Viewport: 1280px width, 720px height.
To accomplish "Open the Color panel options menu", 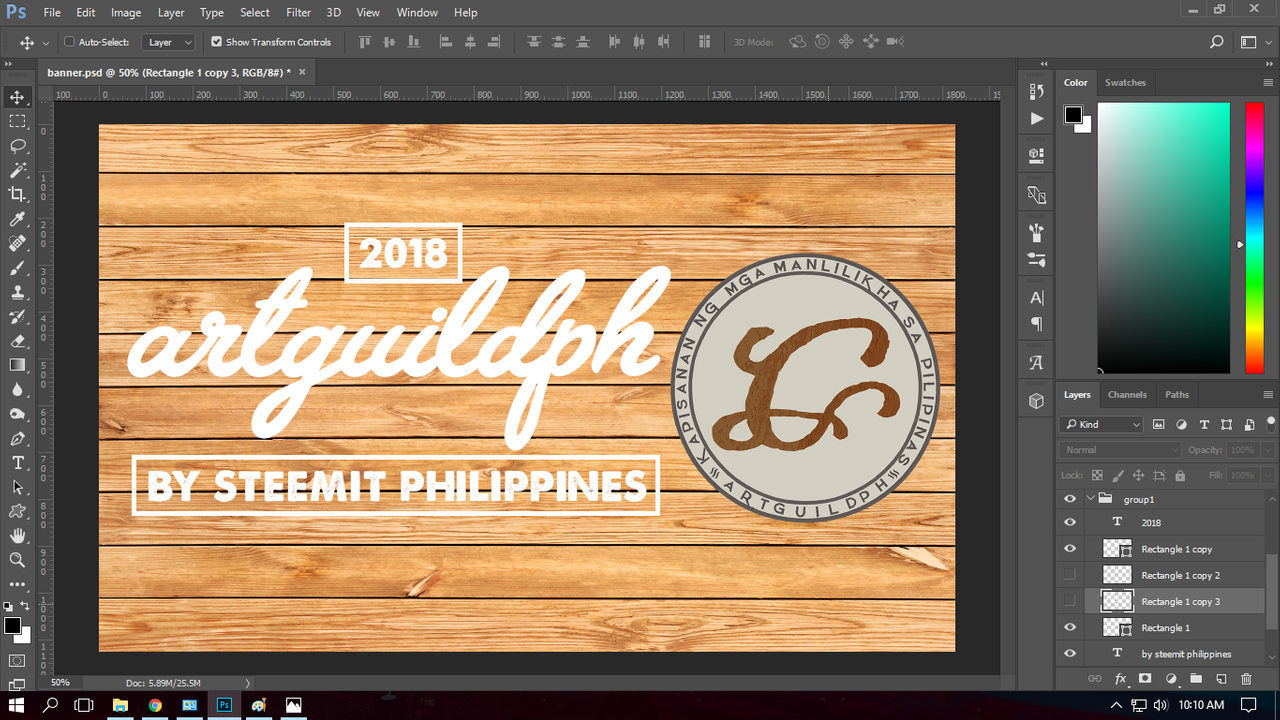I will pos(1268,83).
